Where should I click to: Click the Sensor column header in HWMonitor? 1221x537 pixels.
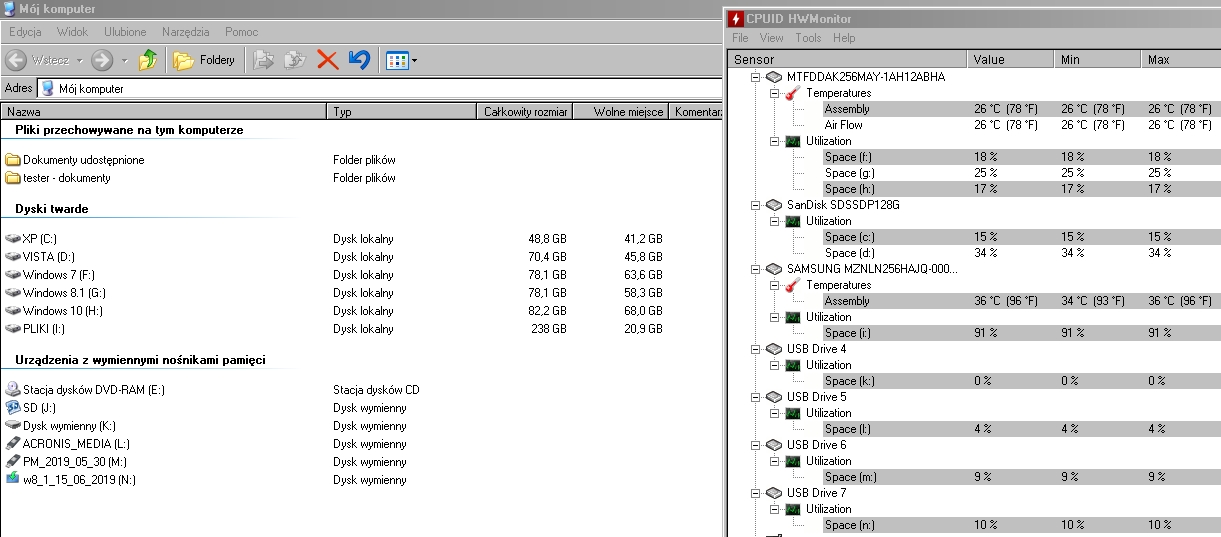(847, 60)
